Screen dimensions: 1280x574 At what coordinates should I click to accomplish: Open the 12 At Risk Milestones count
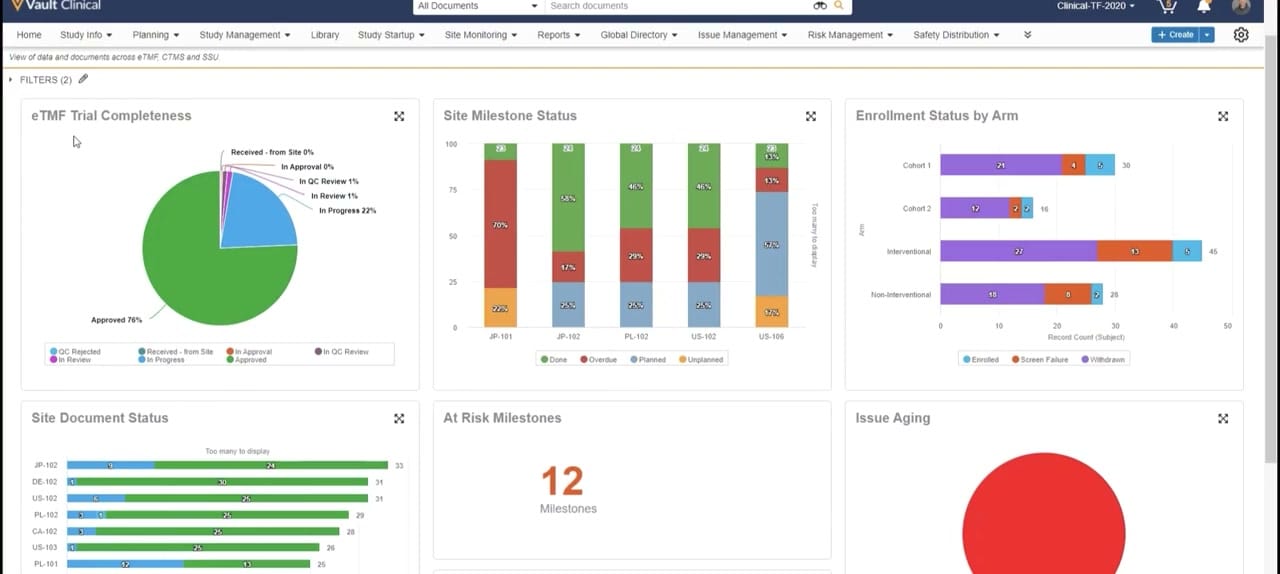tap(562, 482)
